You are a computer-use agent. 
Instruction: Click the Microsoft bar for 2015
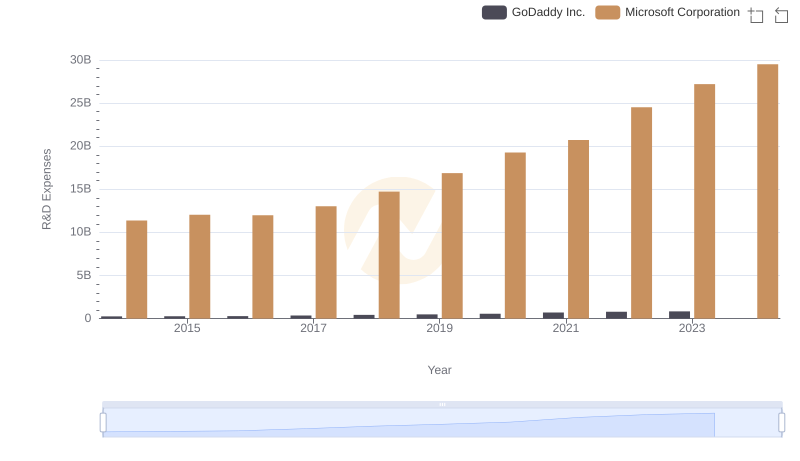coord(199,267)
